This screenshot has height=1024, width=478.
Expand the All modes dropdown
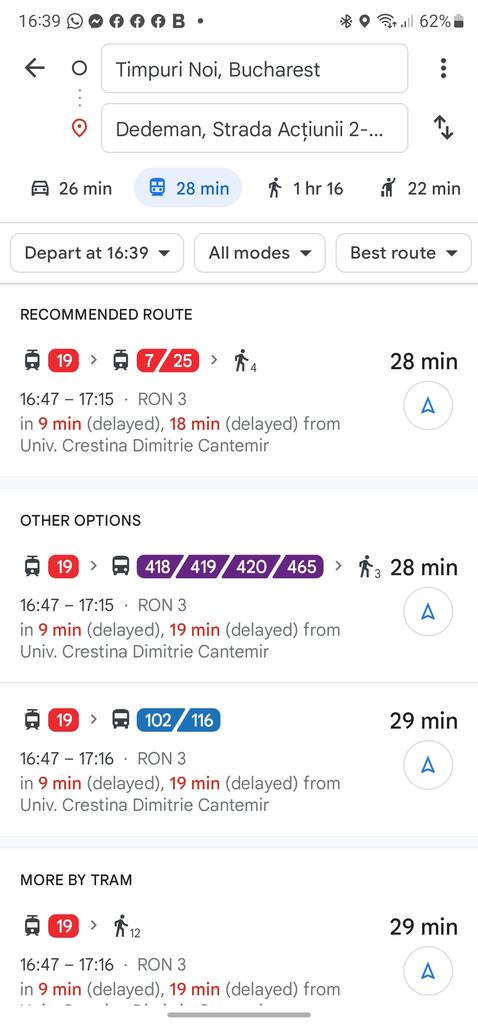(259, 253)
